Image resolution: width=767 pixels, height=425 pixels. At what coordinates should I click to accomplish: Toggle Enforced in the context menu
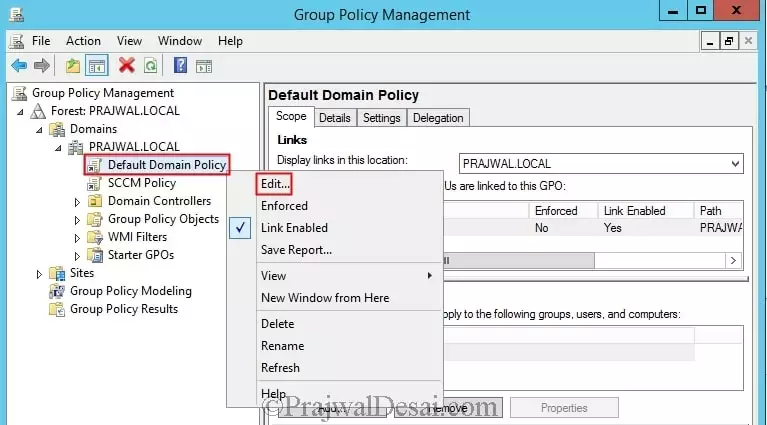tap(284, 206)
